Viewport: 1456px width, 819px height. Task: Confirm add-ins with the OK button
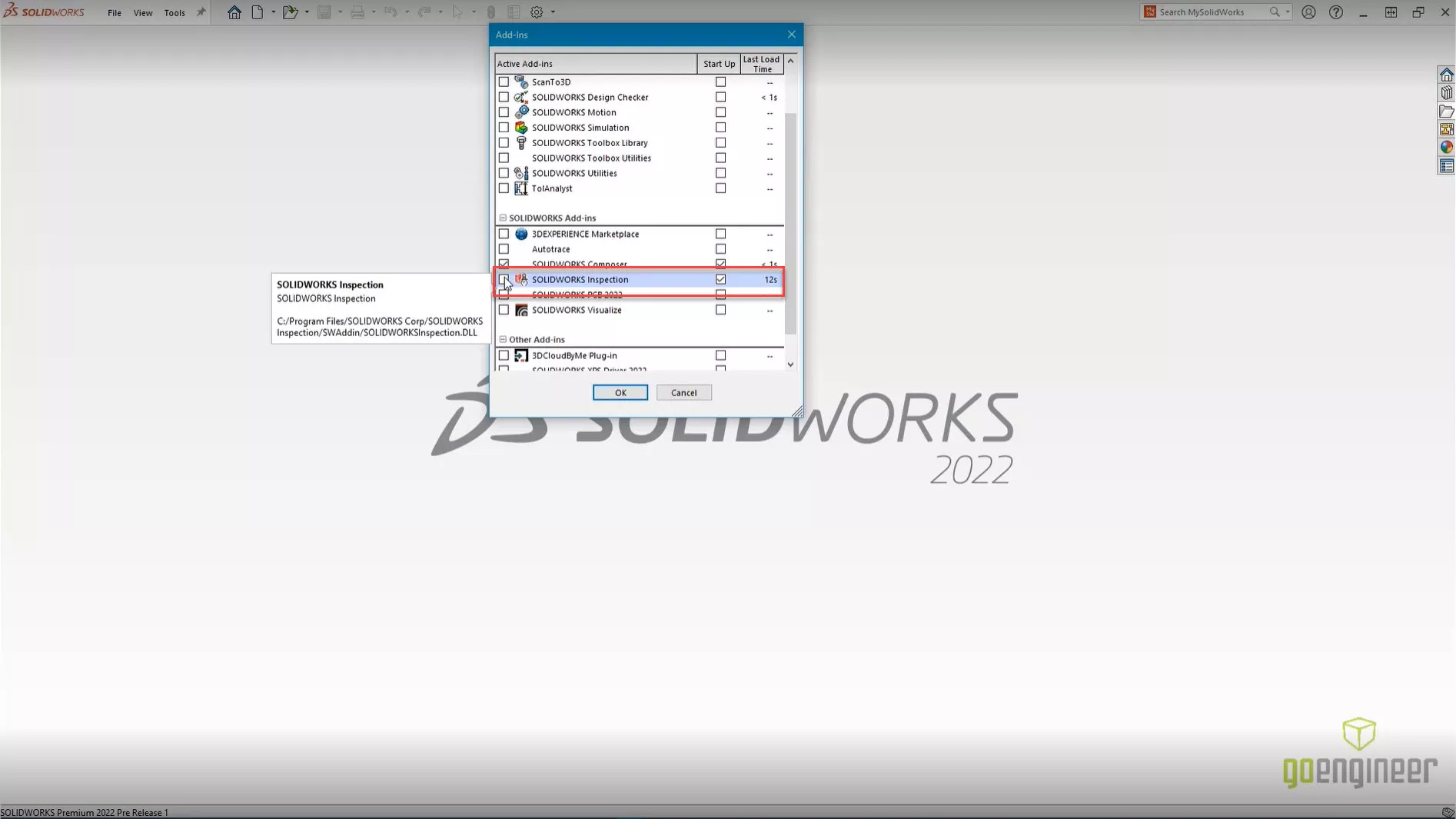pos(620,393)
